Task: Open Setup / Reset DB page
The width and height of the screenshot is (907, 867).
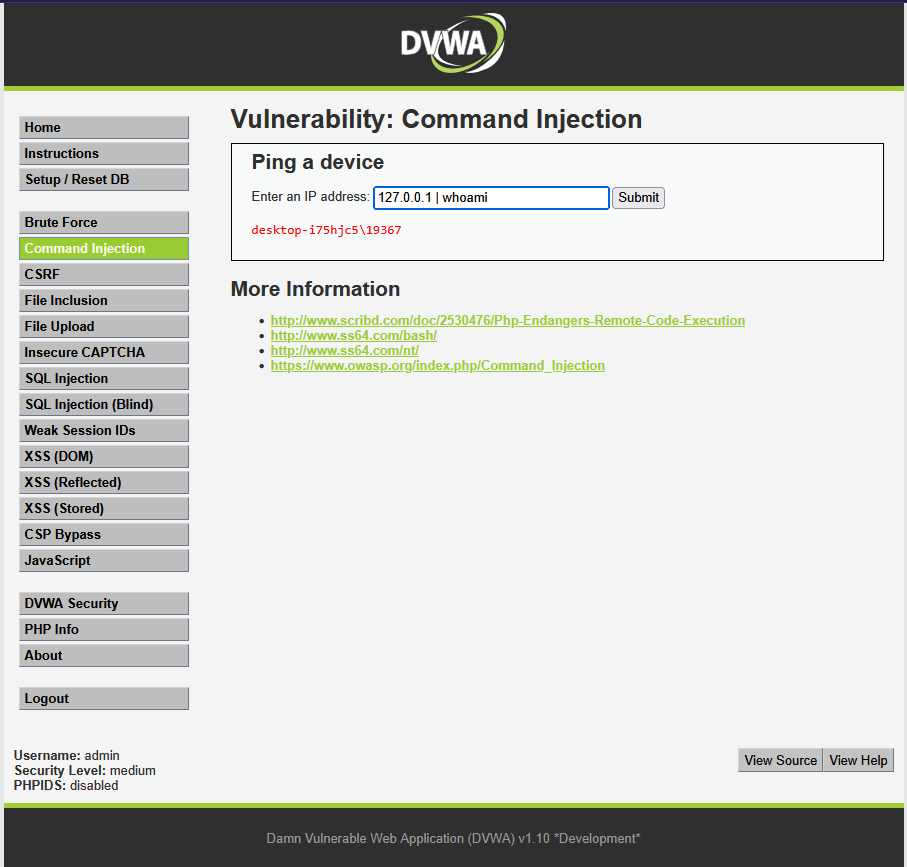Action: tap(104, 179)
